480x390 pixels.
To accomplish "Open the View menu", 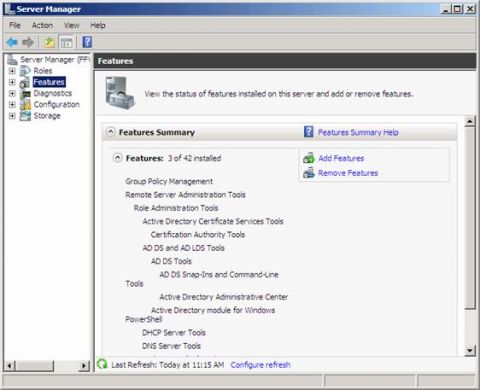I will [x=72, y=25].
